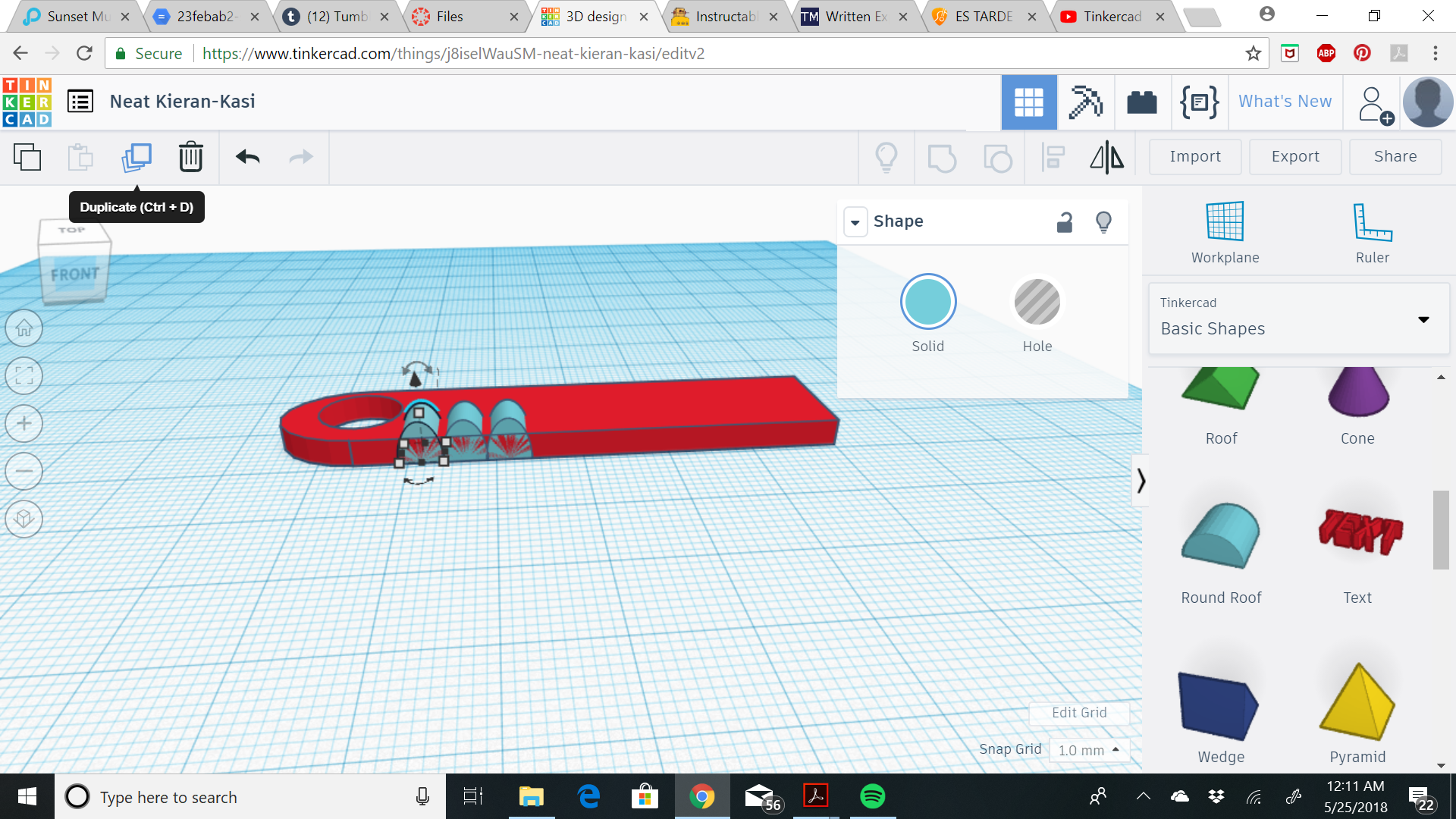Delete selection with trash icon

coord(191,157)
